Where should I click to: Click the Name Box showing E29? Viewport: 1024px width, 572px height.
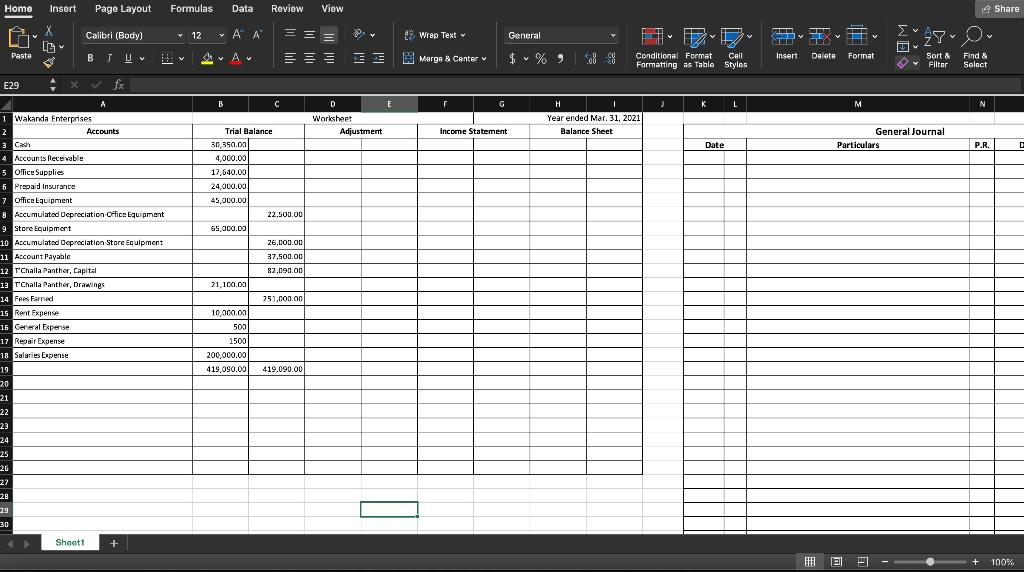tap(25, 85)
